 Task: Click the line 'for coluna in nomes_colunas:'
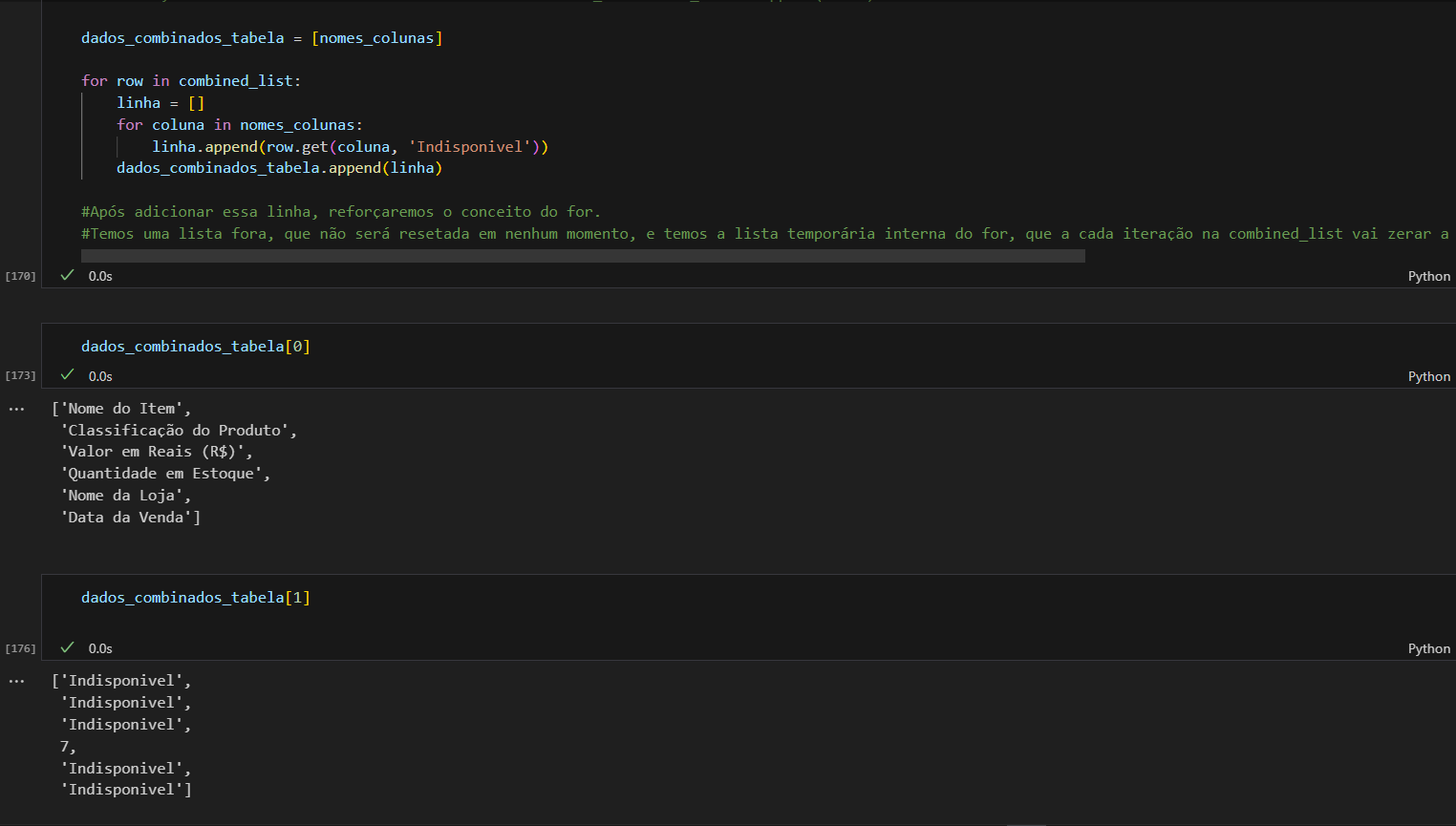[x=240, y=125]
